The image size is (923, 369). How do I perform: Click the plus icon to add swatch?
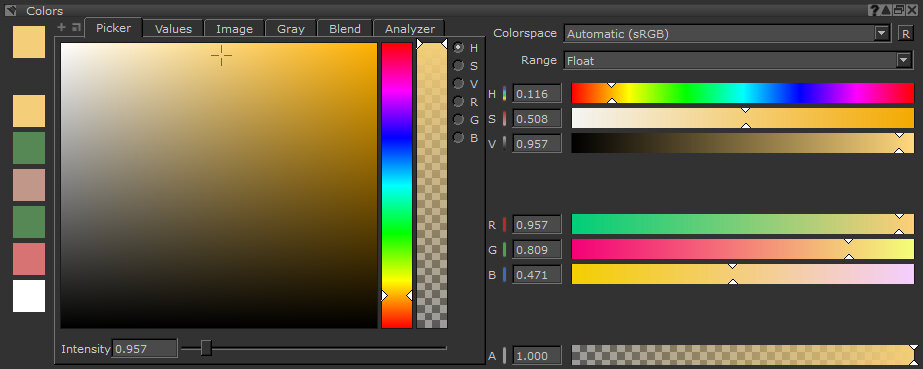(x=61, y=27)
